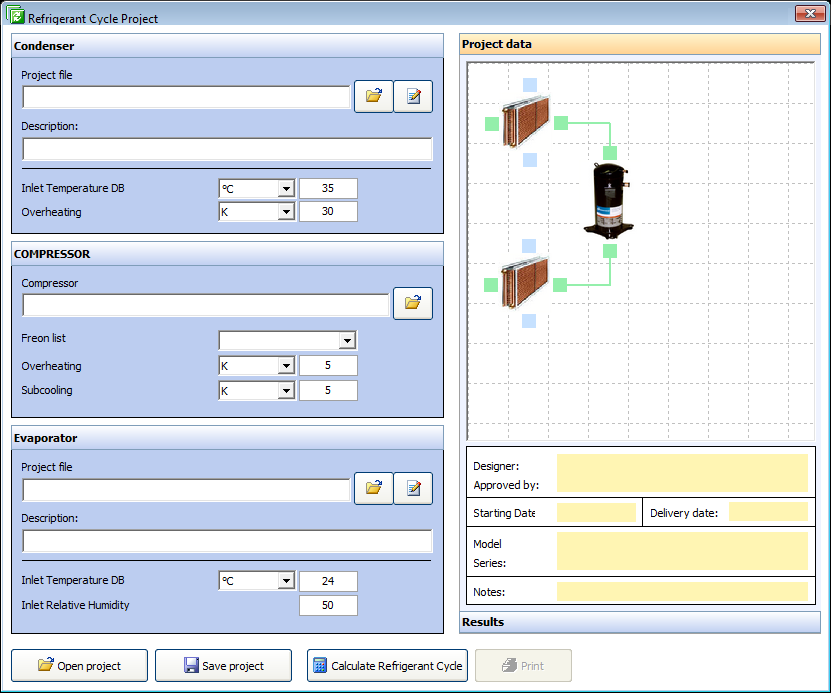
Task: Edit condenser inlet temperature value 35
Action: (x=328, y=189)
